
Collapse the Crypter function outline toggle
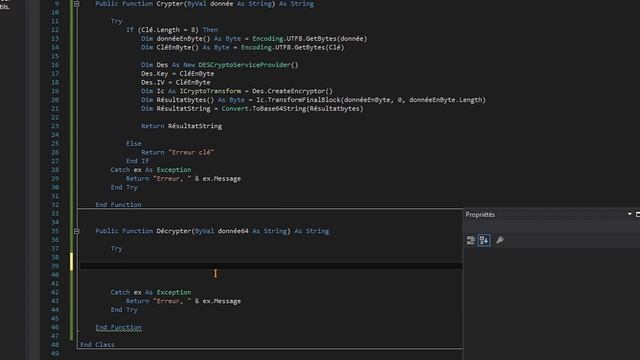coord(76,4)
